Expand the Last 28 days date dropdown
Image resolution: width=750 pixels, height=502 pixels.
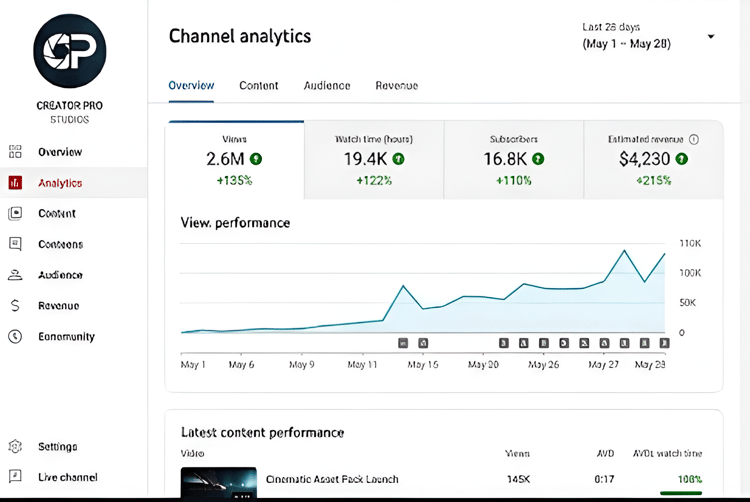(x=711, y=36)
